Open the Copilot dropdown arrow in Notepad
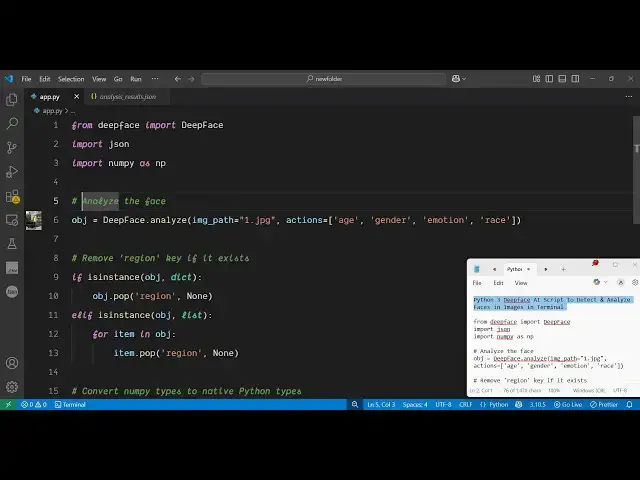 tap(606, 282)
